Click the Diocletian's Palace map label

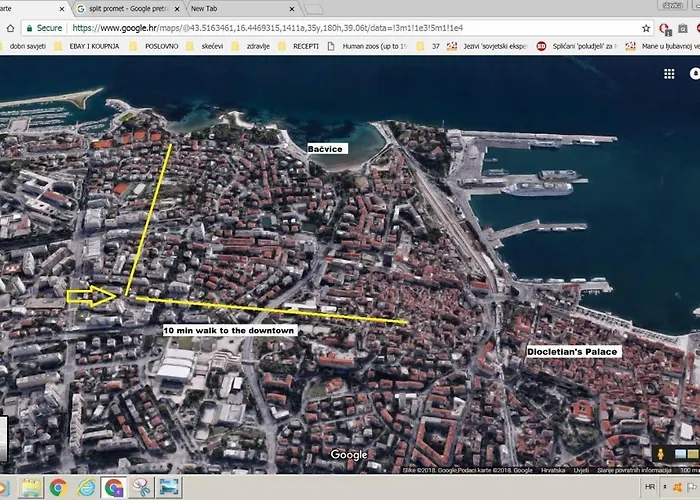573,352
